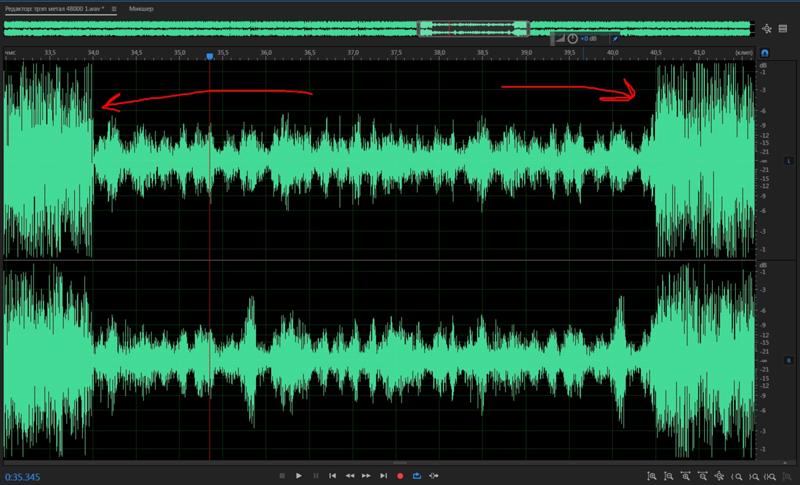Adjust the HUD volume gain knob
The image size is (800, 485).
coord(572,39)
